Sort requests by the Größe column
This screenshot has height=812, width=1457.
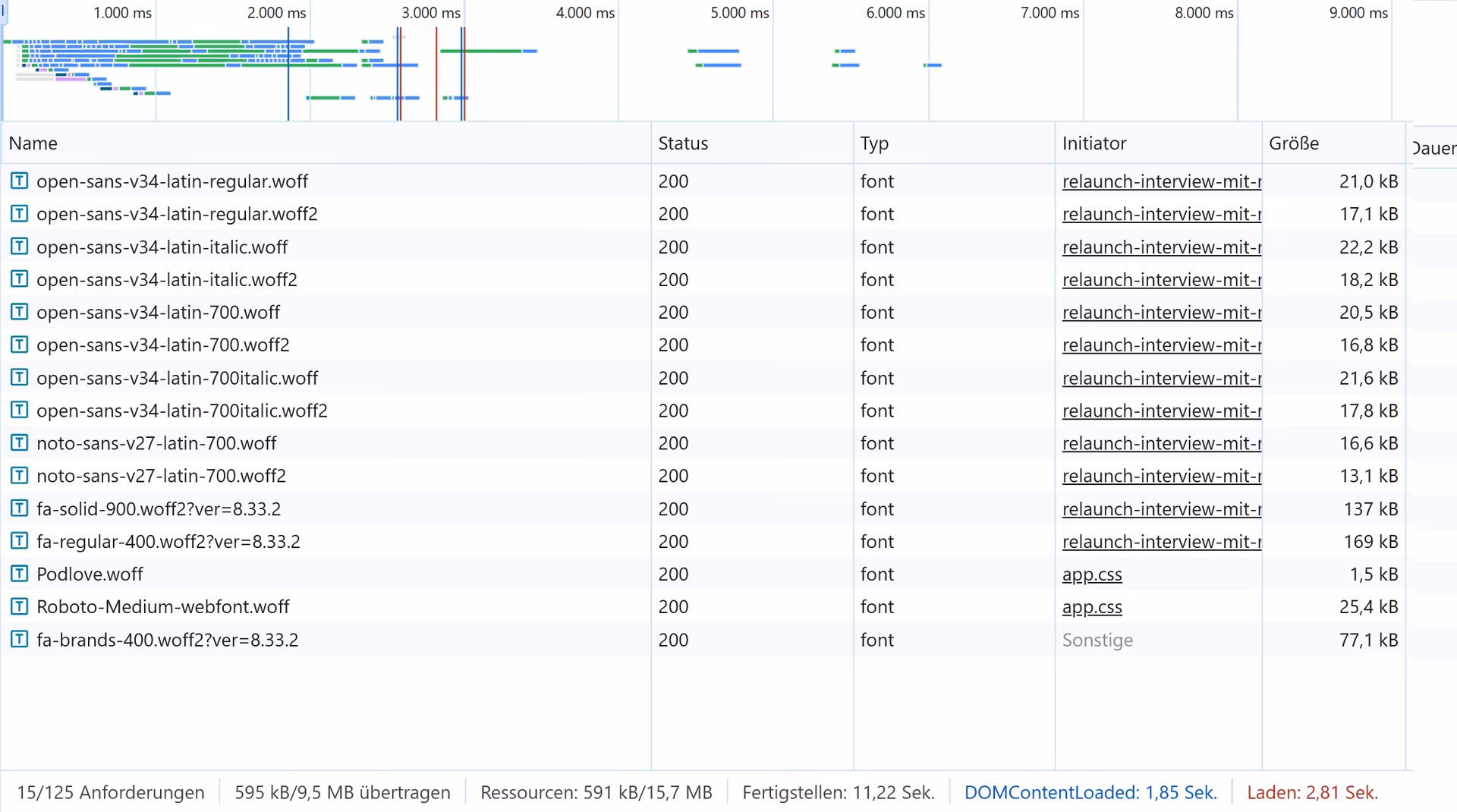coord(1294,143)
